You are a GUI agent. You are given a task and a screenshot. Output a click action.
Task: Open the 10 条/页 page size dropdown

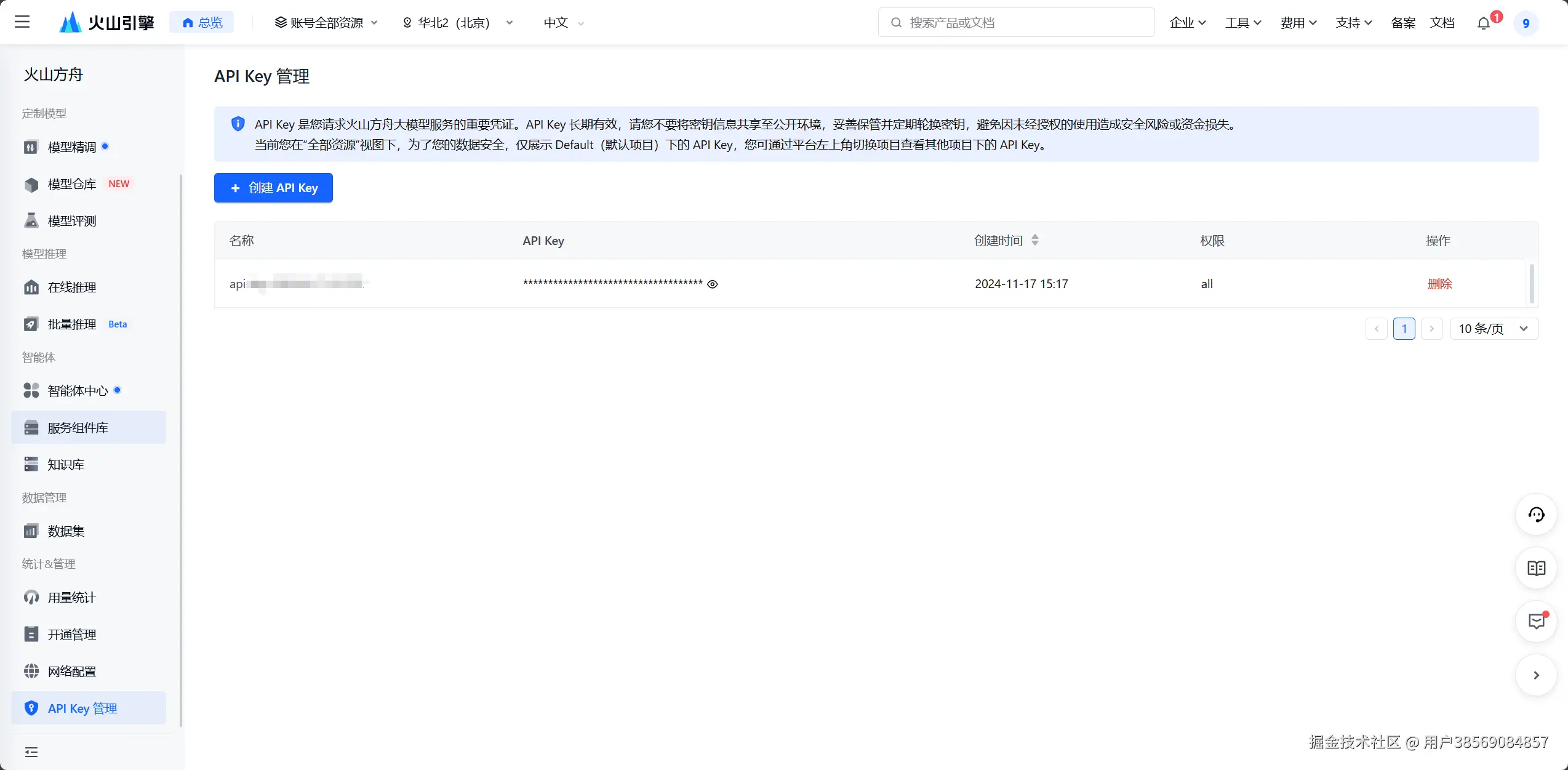1494,329
